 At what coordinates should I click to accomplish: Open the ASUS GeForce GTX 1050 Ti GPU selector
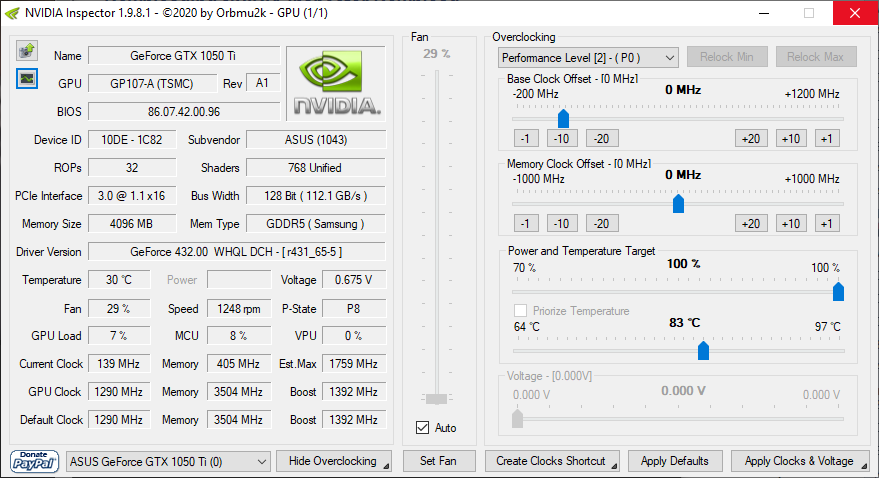(x=168, y=462)
